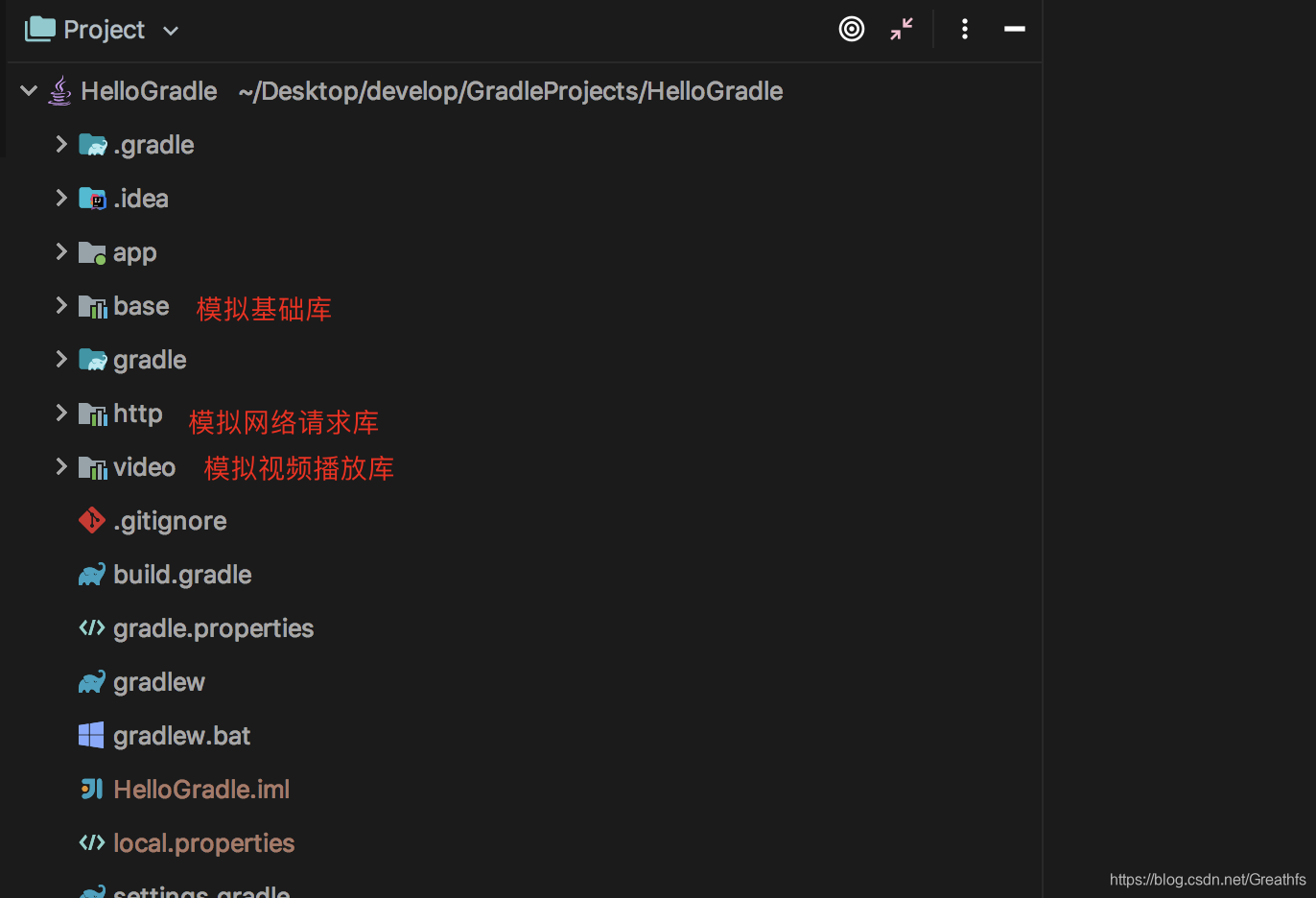
Task: Click the http library module icon
Action: click(92, 414)
